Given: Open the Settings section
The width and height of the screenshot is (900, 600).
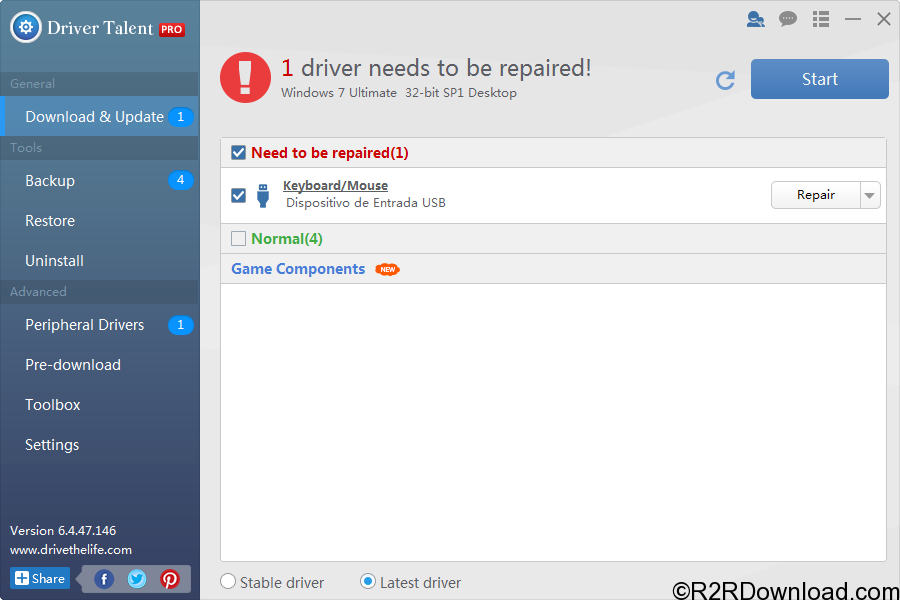Looking at the screenshot, I should [x=100, y=445].
